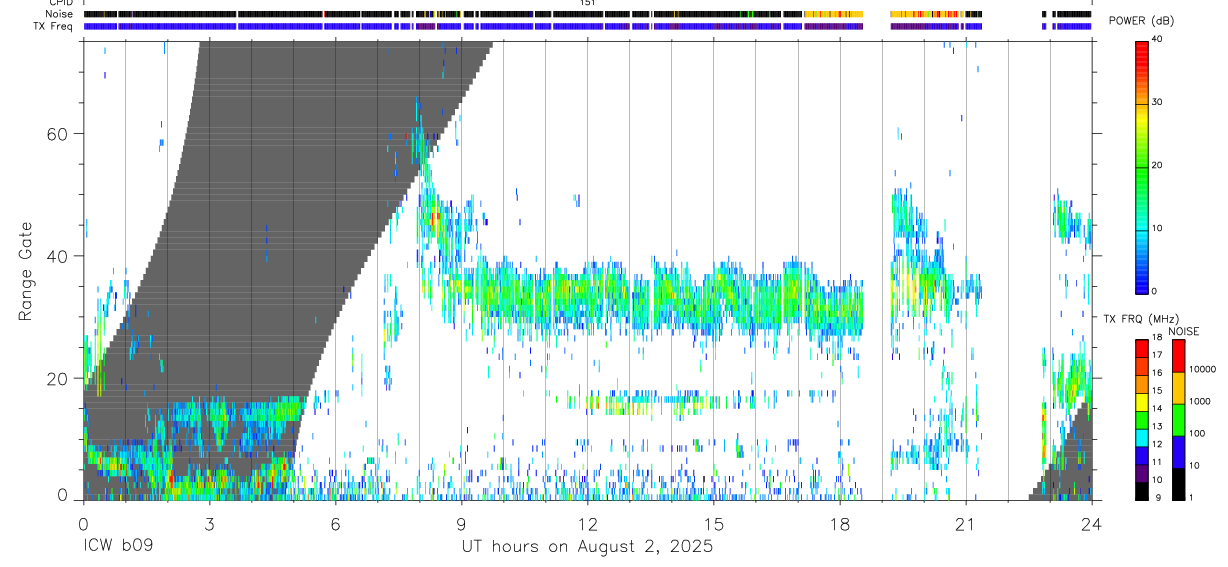Click x-axis tick label "21"
1228x567 pixels.
pyautogui.click(x=965, y=523)
